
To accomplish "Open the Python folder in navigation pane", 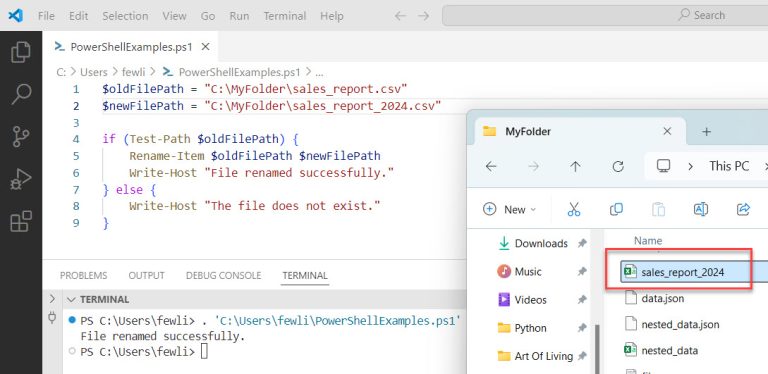I will tap(530, 328).
